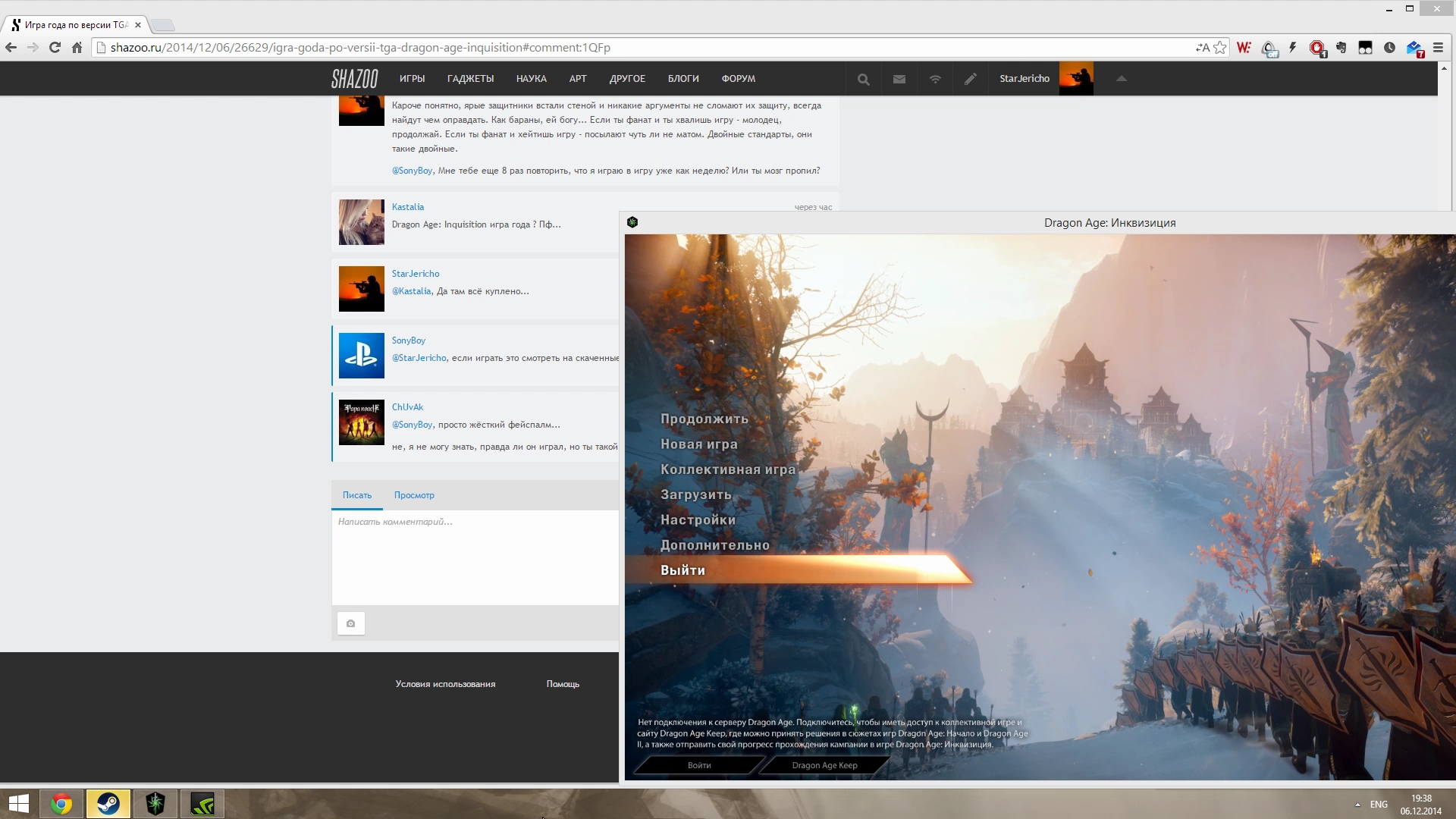The image size is (1456, 819).
Task: Open the Kastalia username link
Action: [x=407, y=207]
